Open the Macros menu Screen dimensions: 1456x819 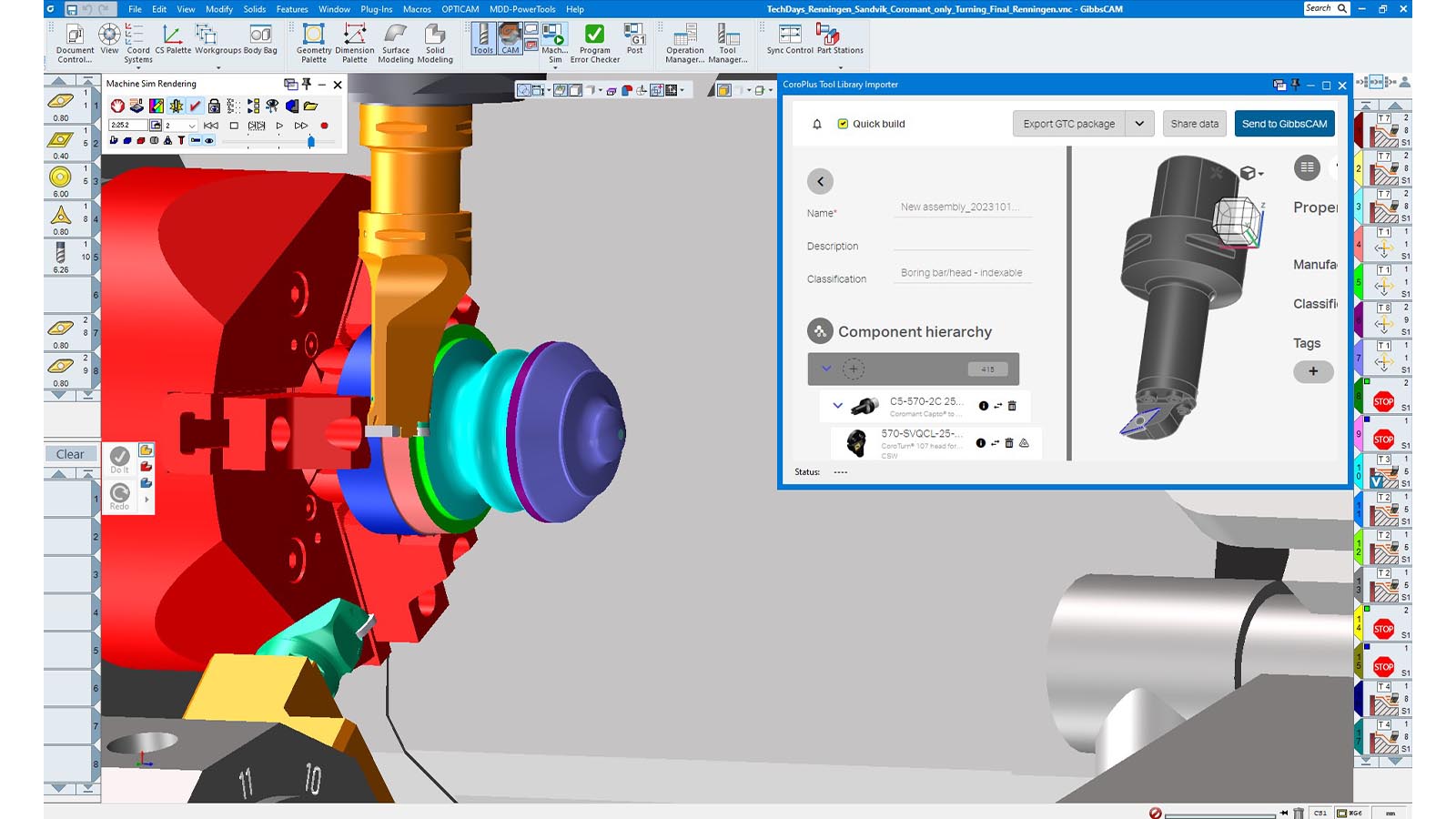417,9
